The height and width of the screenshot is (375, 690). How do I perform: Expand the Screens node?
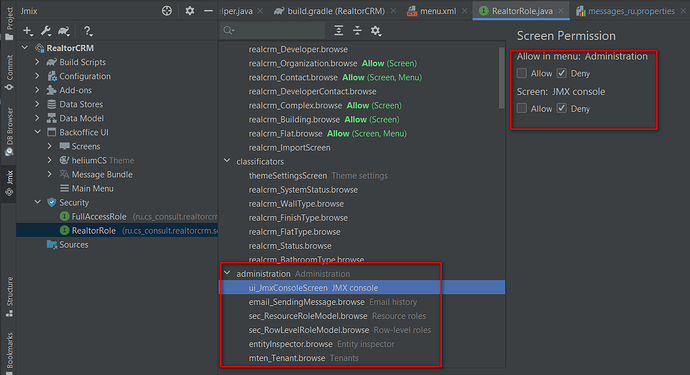50,146
